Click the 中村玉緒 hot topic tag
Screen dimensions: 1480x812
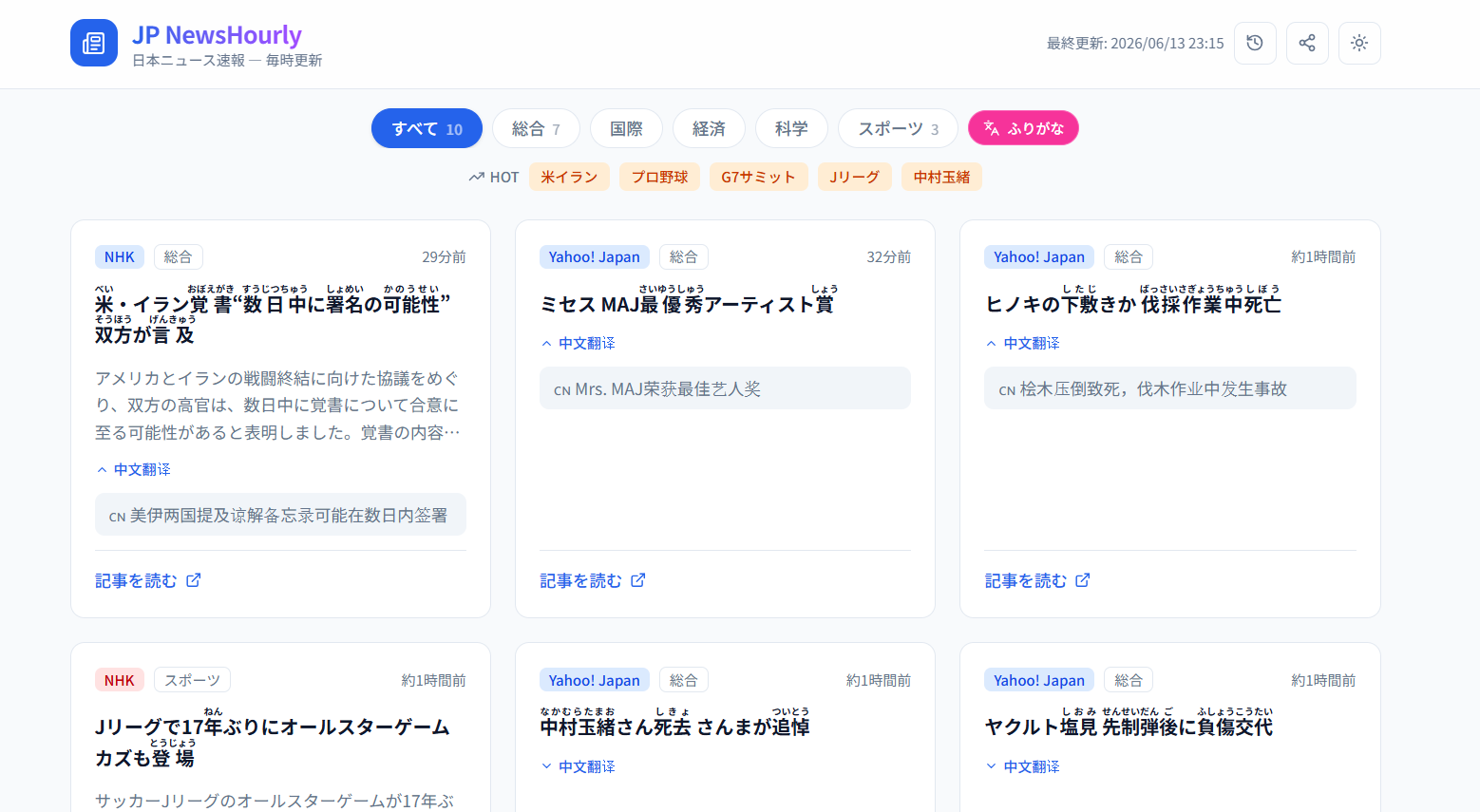point(941,177)
